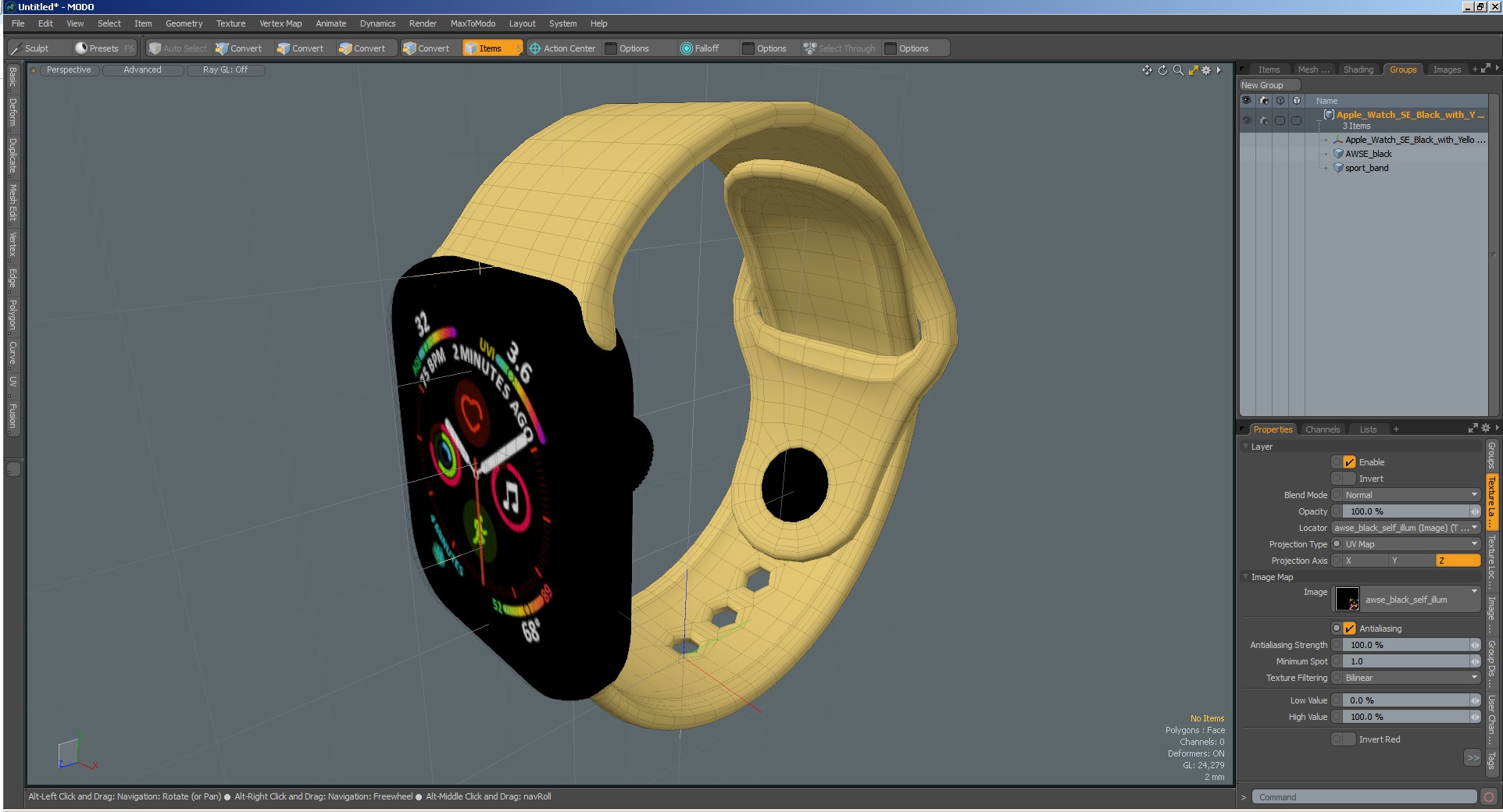Open the Locator dropdown
The width and height of the screenshot is (1503, 812).
pyautogui.click(x=1406, y=528)
